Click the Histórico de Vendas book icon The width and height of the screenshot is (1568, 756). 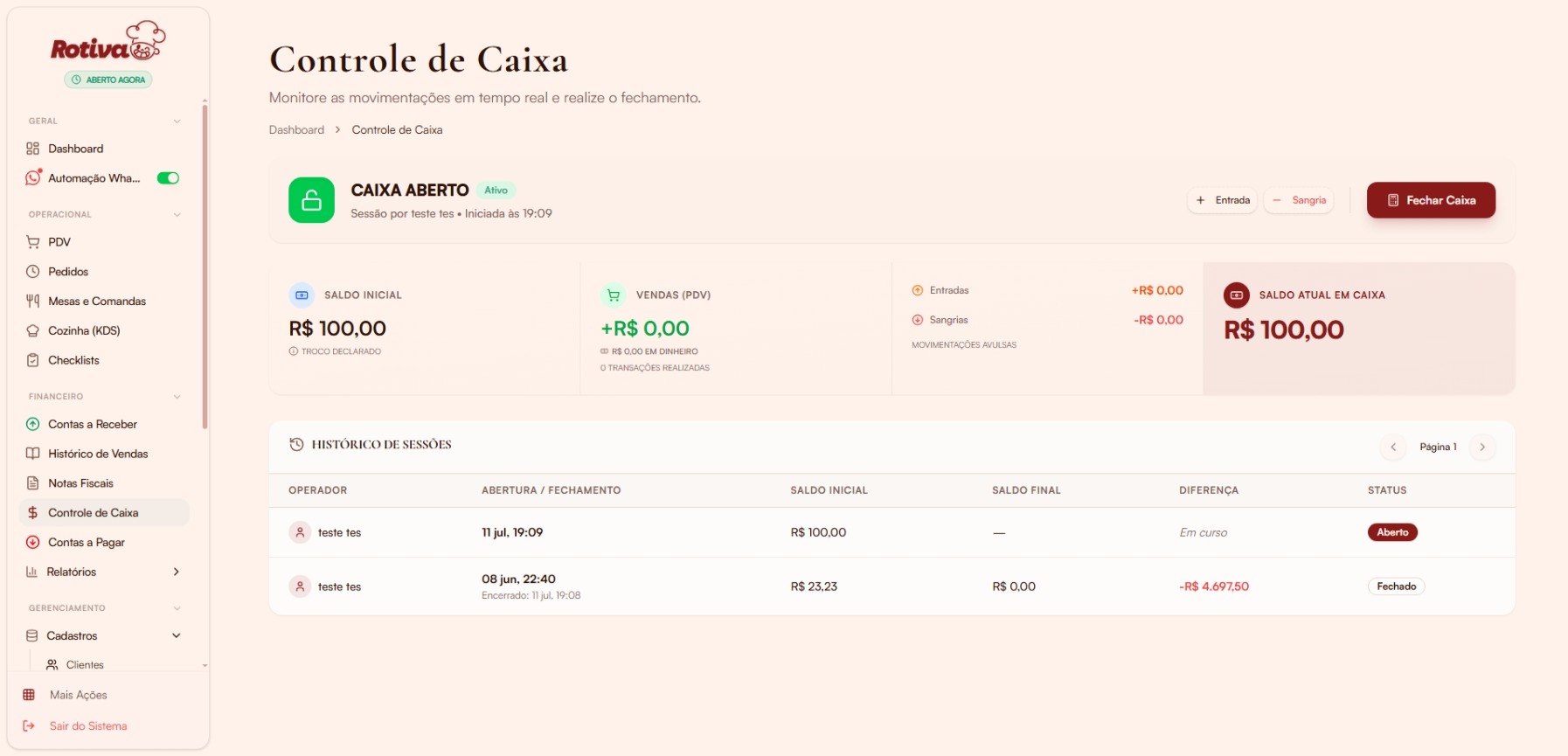[x=33, y=454]
